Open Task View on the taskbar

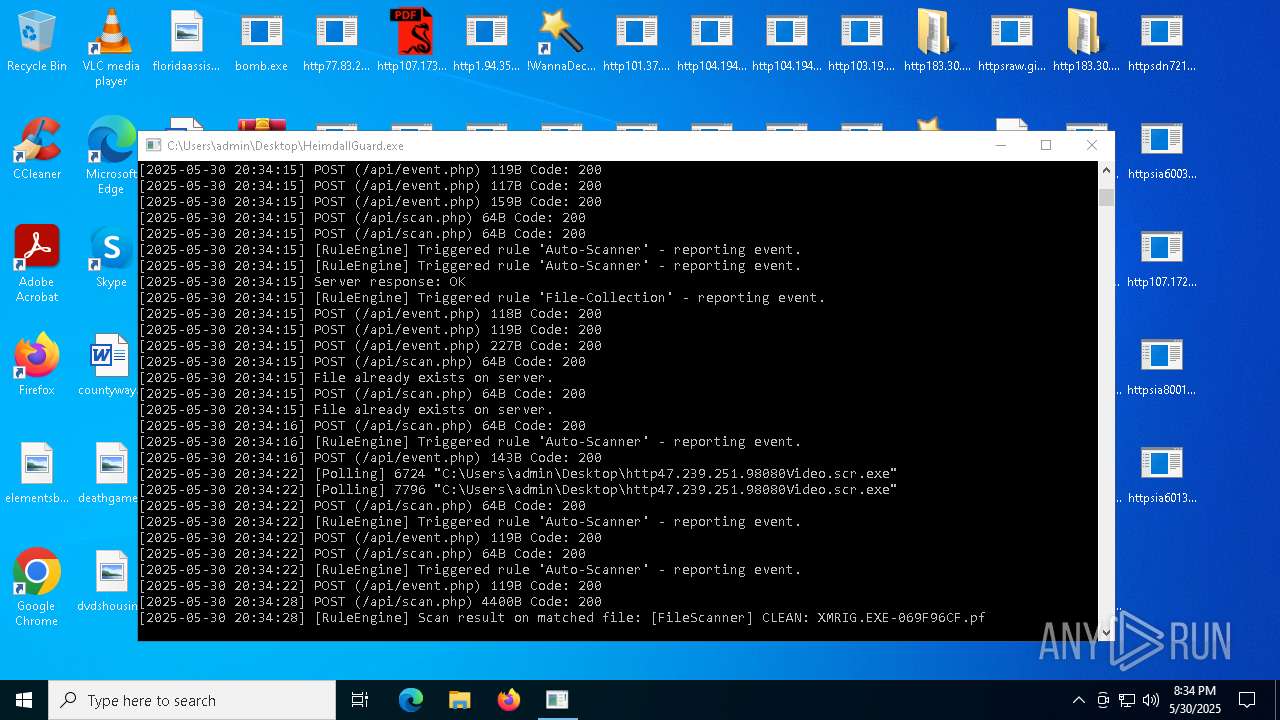click(360, 700)
